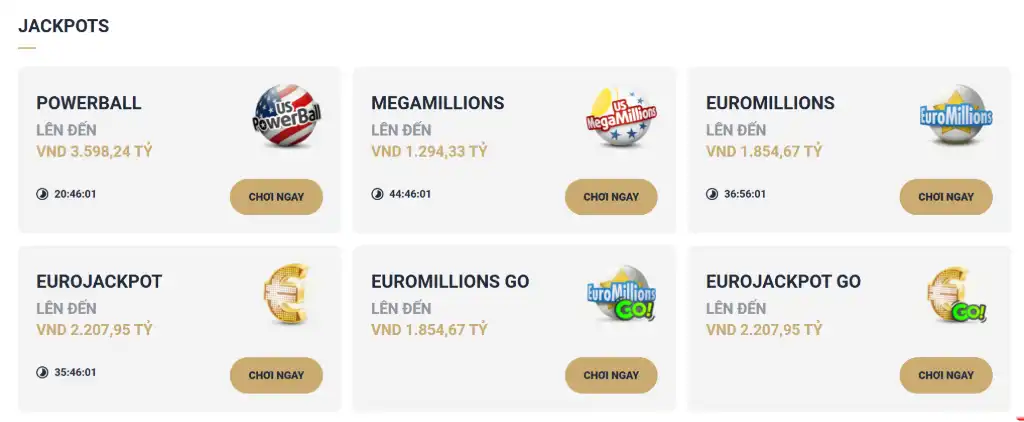1024x422 pixels.
Task: Click the EuroMillions ball logo
Action: pyautogui.click(x=956, y=117)
